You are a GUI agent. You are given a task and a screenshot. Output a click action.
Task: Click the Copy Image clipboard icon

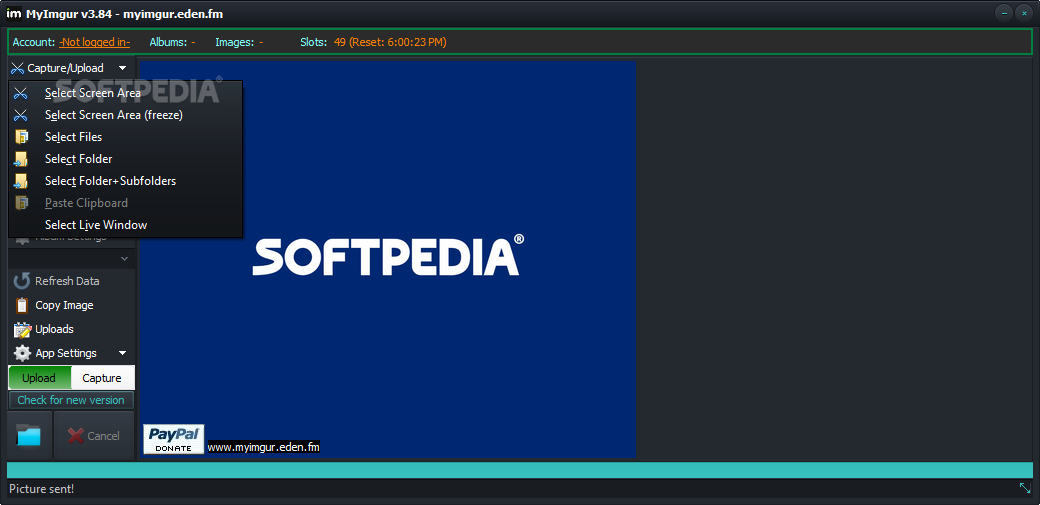click(x=22, y=305)
